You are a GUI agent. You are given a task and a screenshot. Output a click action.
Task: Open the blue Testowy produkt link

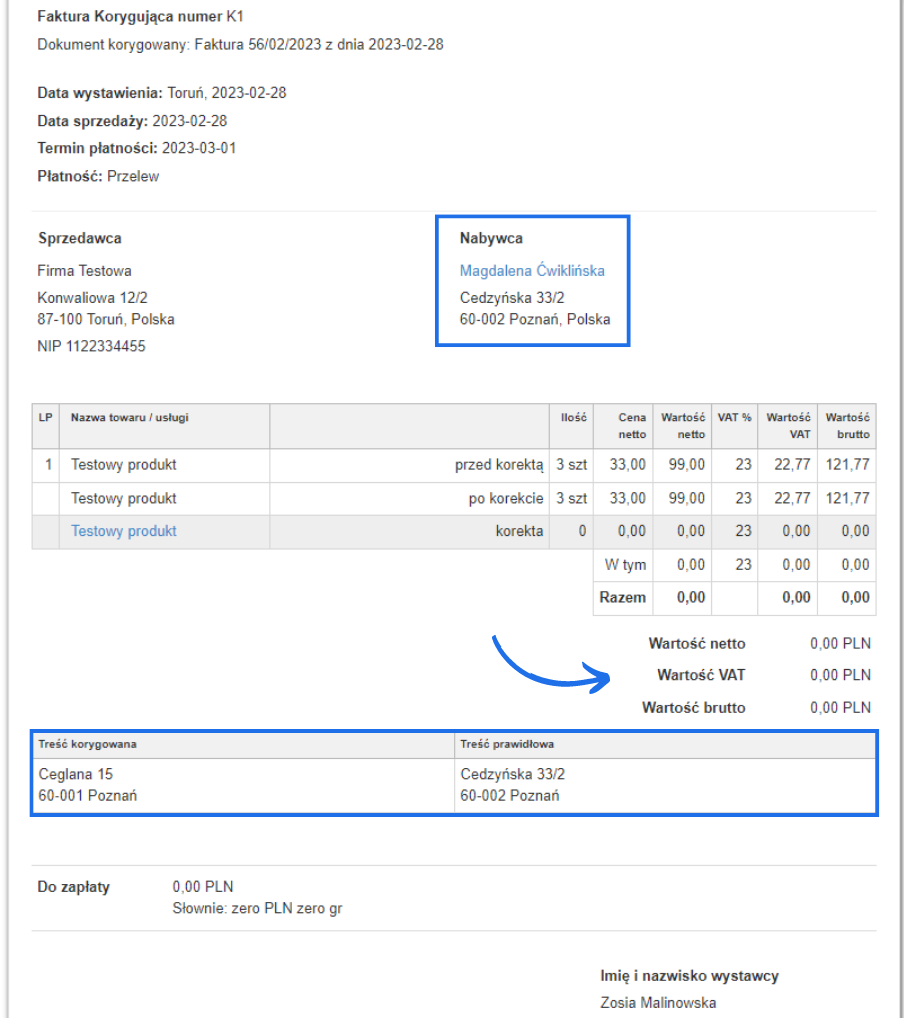click(x=123, y=531)
